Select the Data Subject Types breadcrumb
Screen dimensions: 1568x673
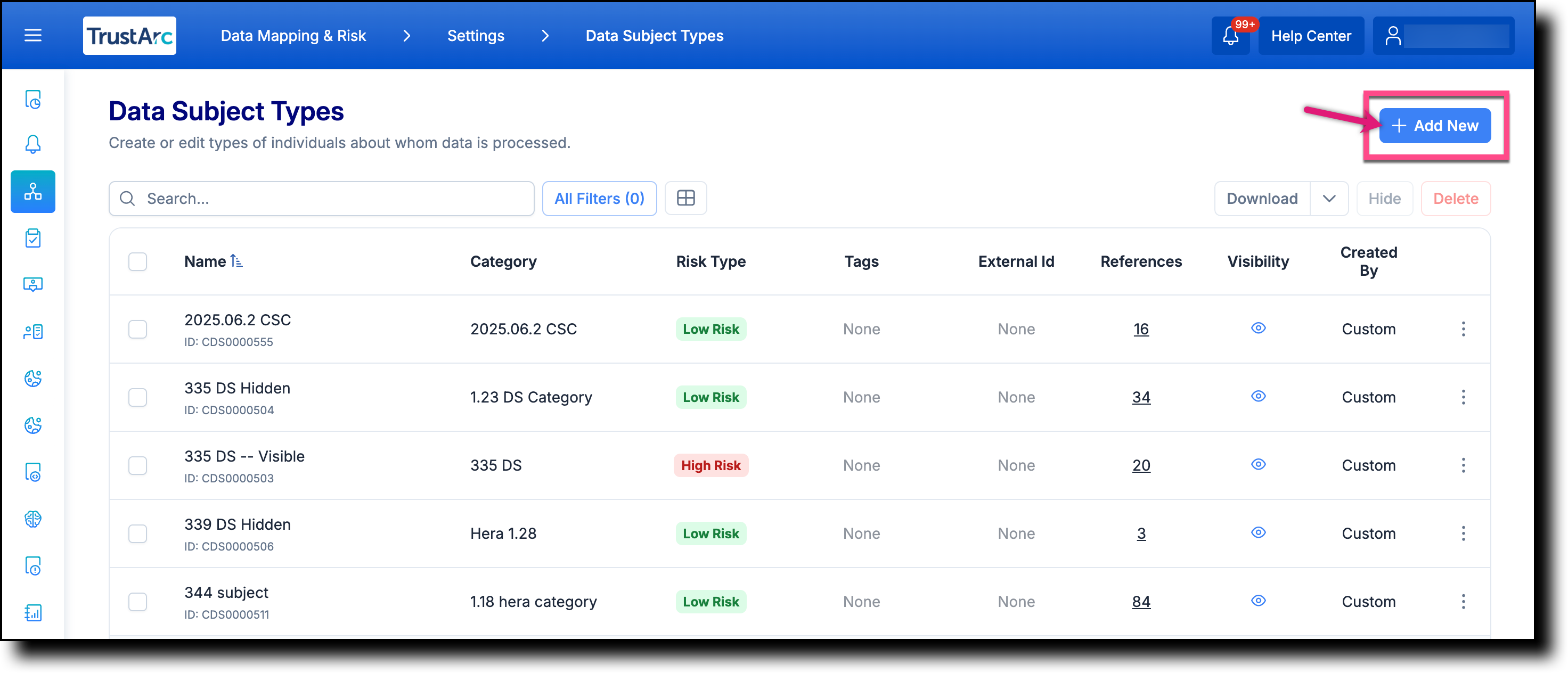(655, 36)
